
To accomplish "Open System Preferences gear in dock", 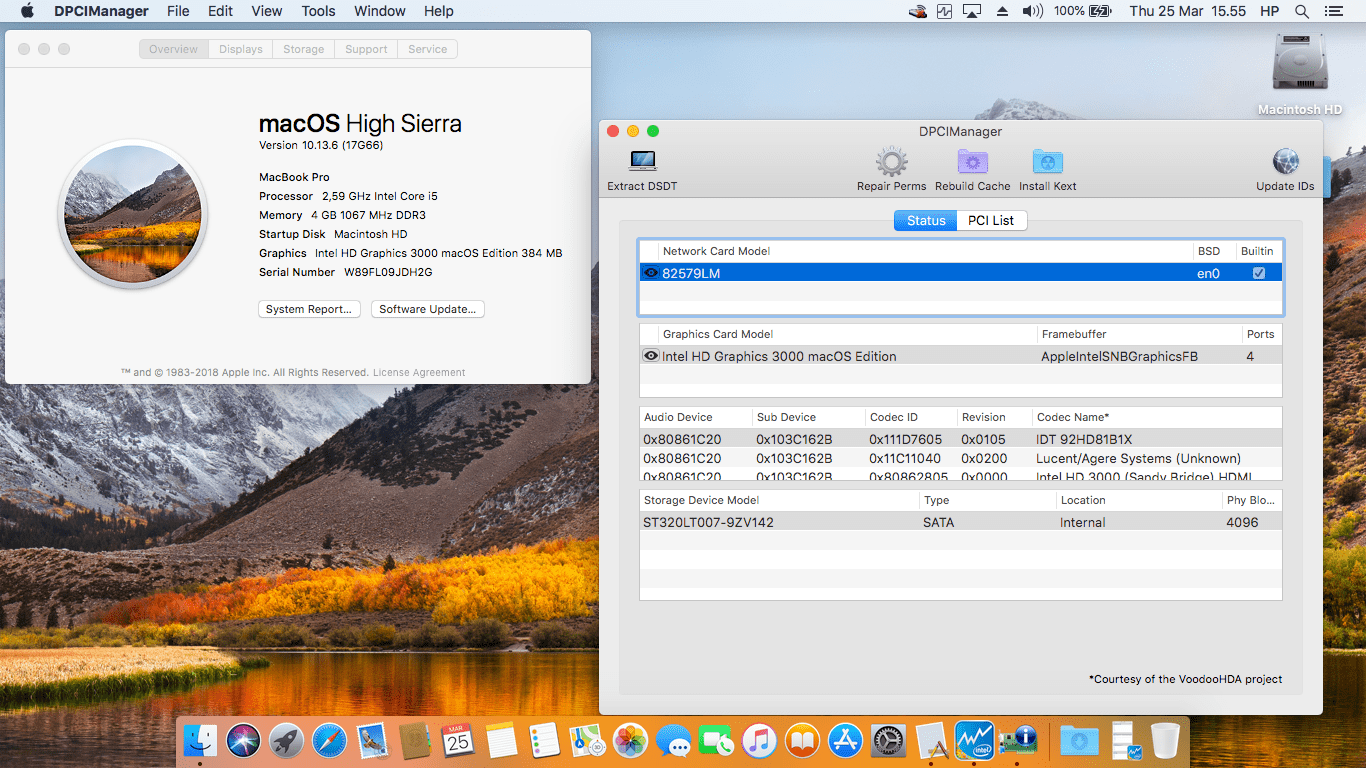I will [888, 741].
